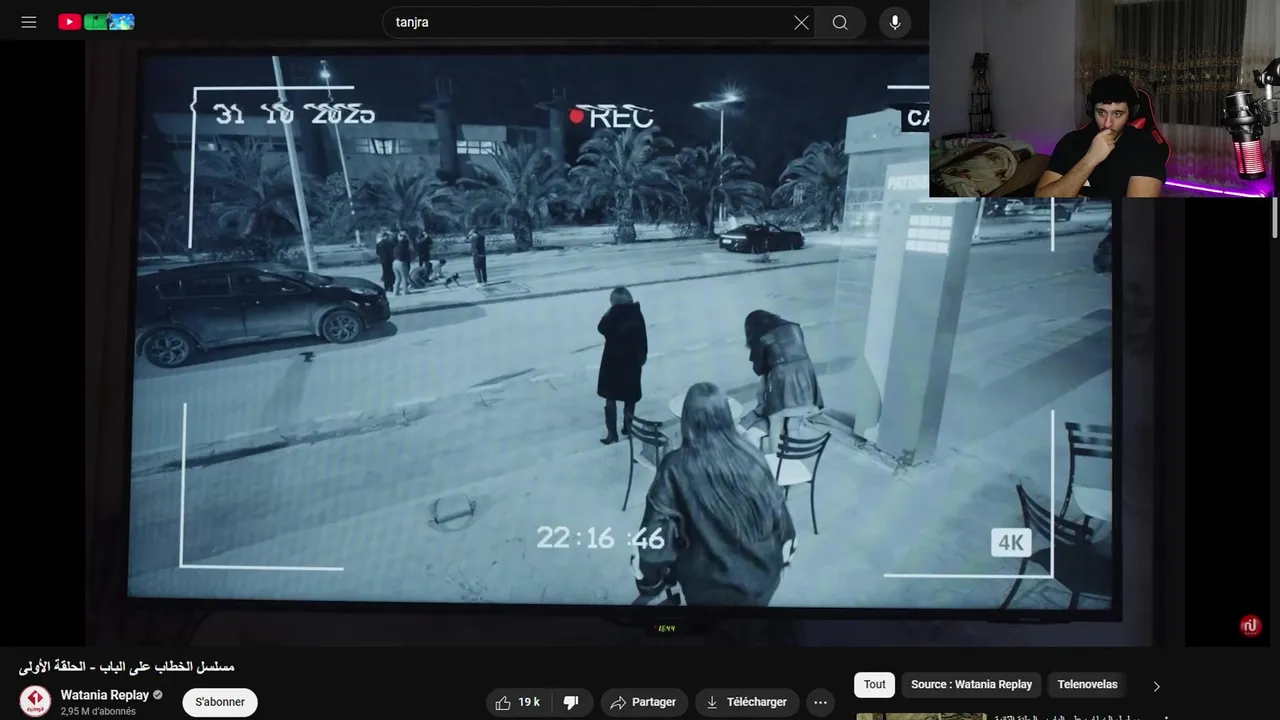Viewport: 1280px width, 720px height.
Task: Clear the 'tanjra' search text
Action: coord(801,22)
